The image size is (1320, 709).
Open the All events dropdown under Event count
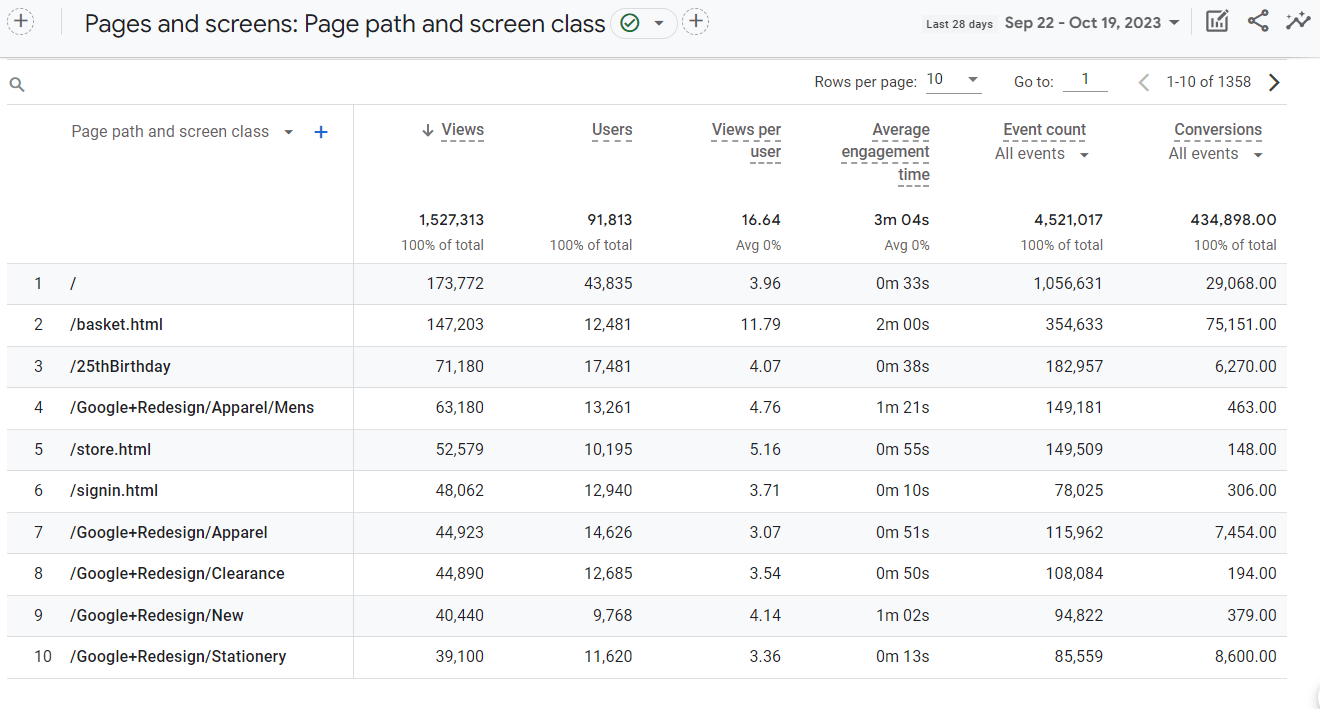pos(1042,153)
